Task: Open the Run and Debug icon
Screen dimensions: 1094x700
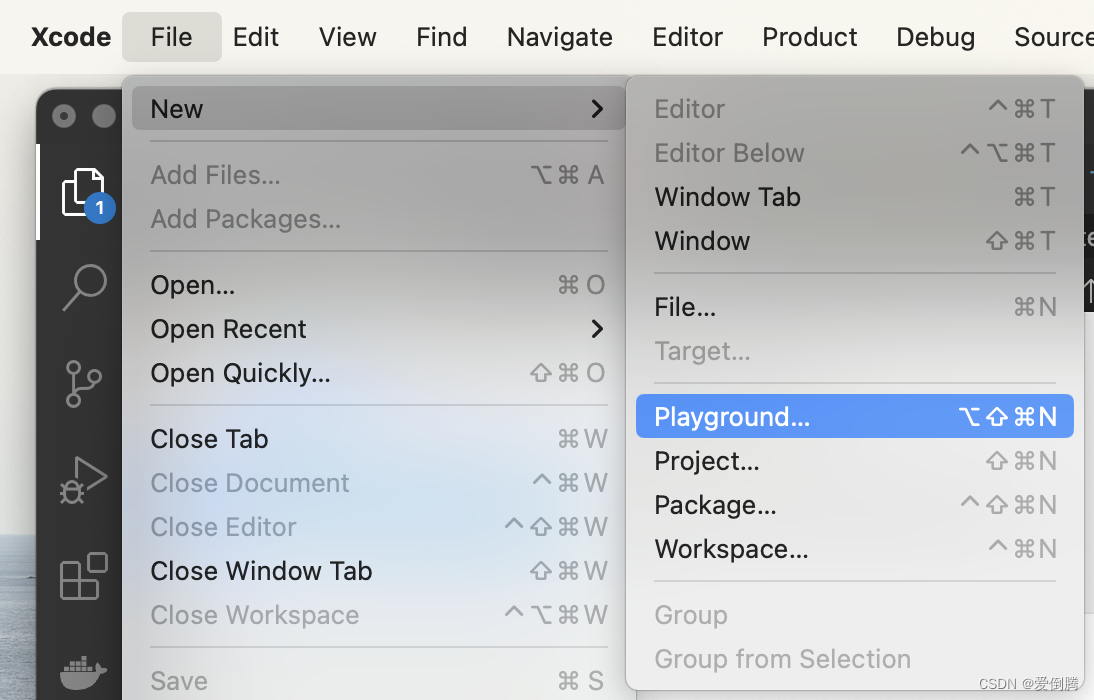Action: (83, 480)
